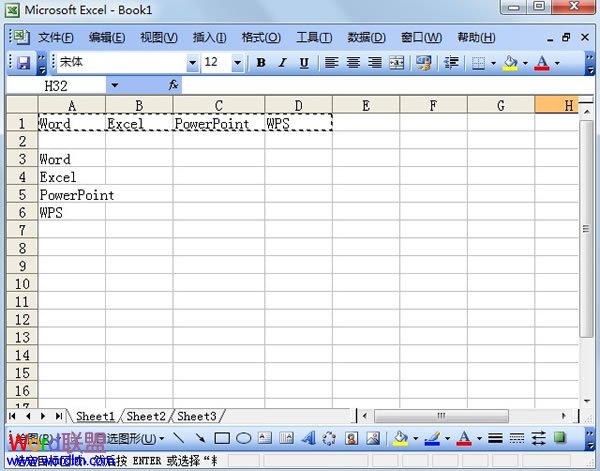Insert Diagram or Organization Chart

pyautogui.click(x=329, y=438)
